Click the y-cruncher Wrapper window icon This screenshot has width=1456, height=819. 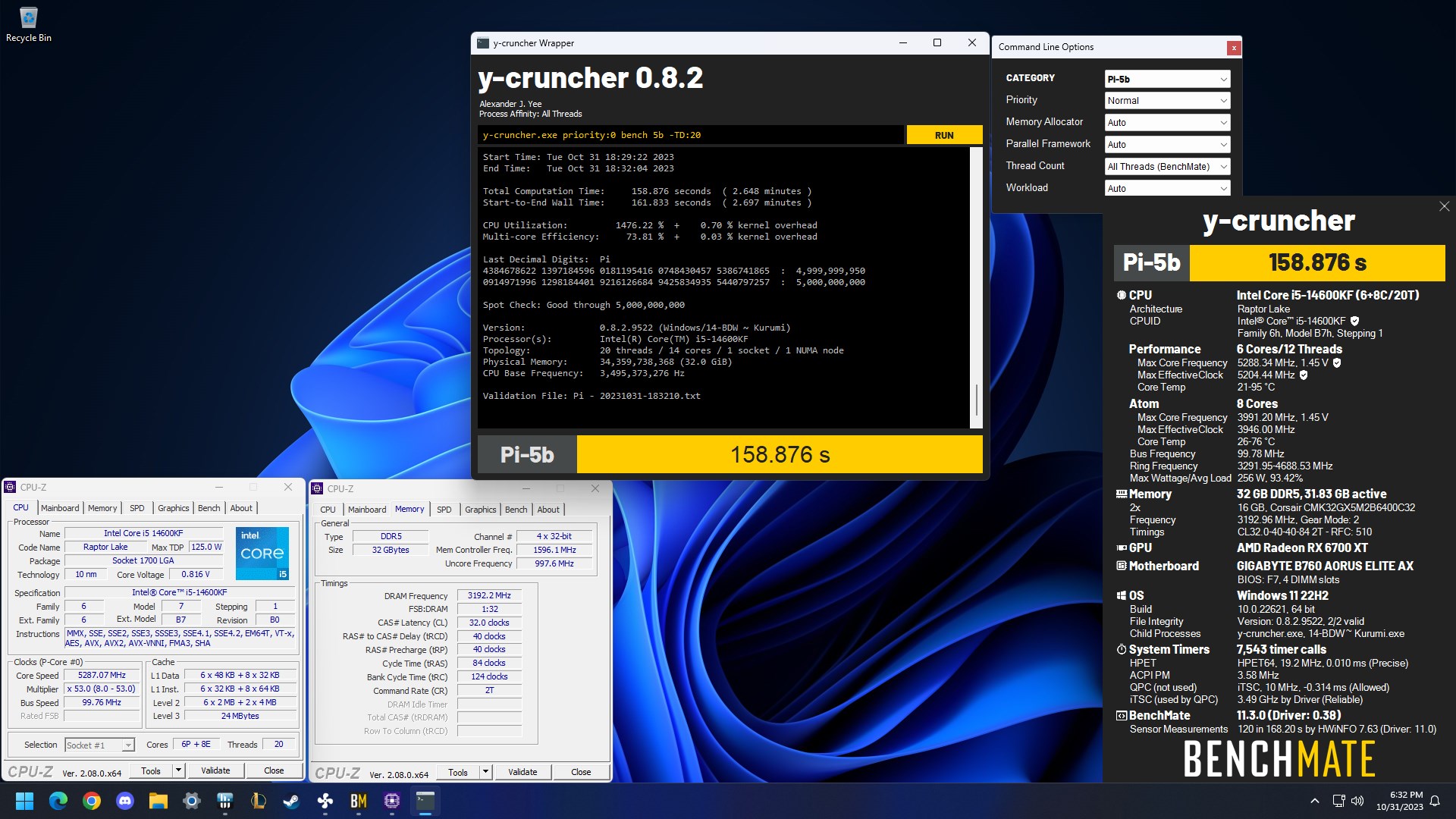pos(483,43)
